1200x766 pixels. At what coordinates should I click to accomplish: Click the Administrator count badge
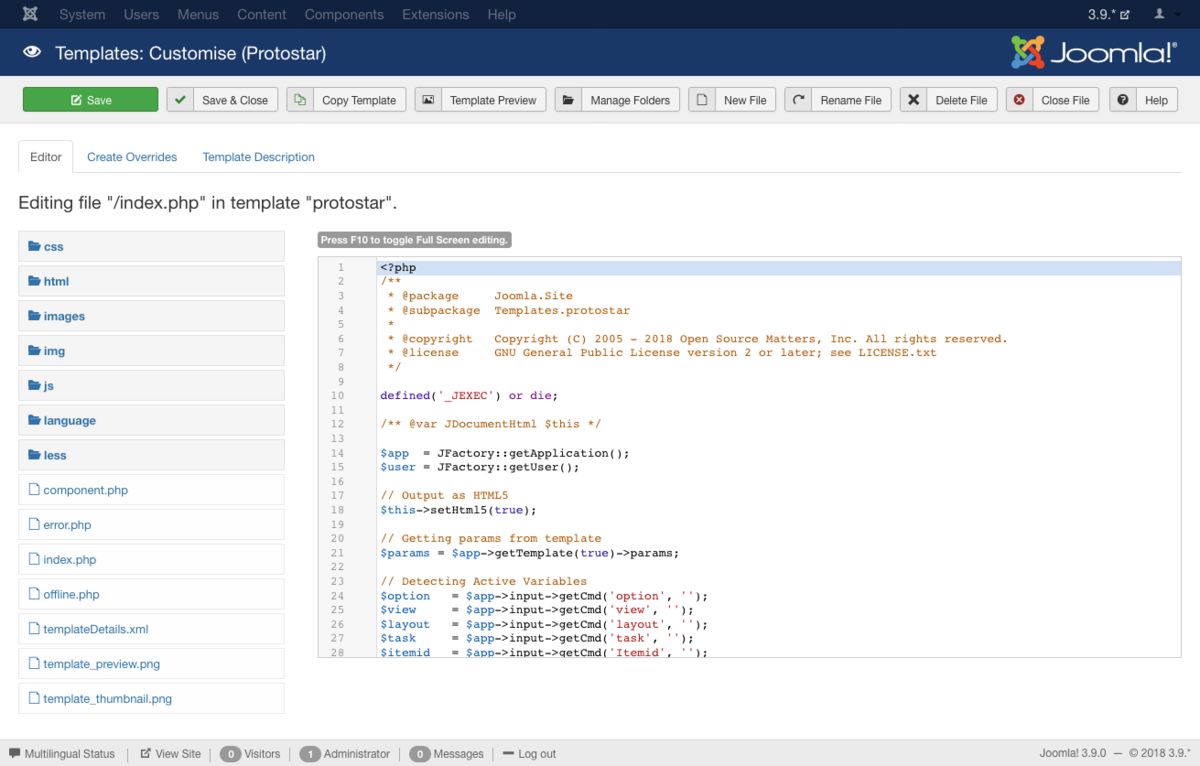310,754
